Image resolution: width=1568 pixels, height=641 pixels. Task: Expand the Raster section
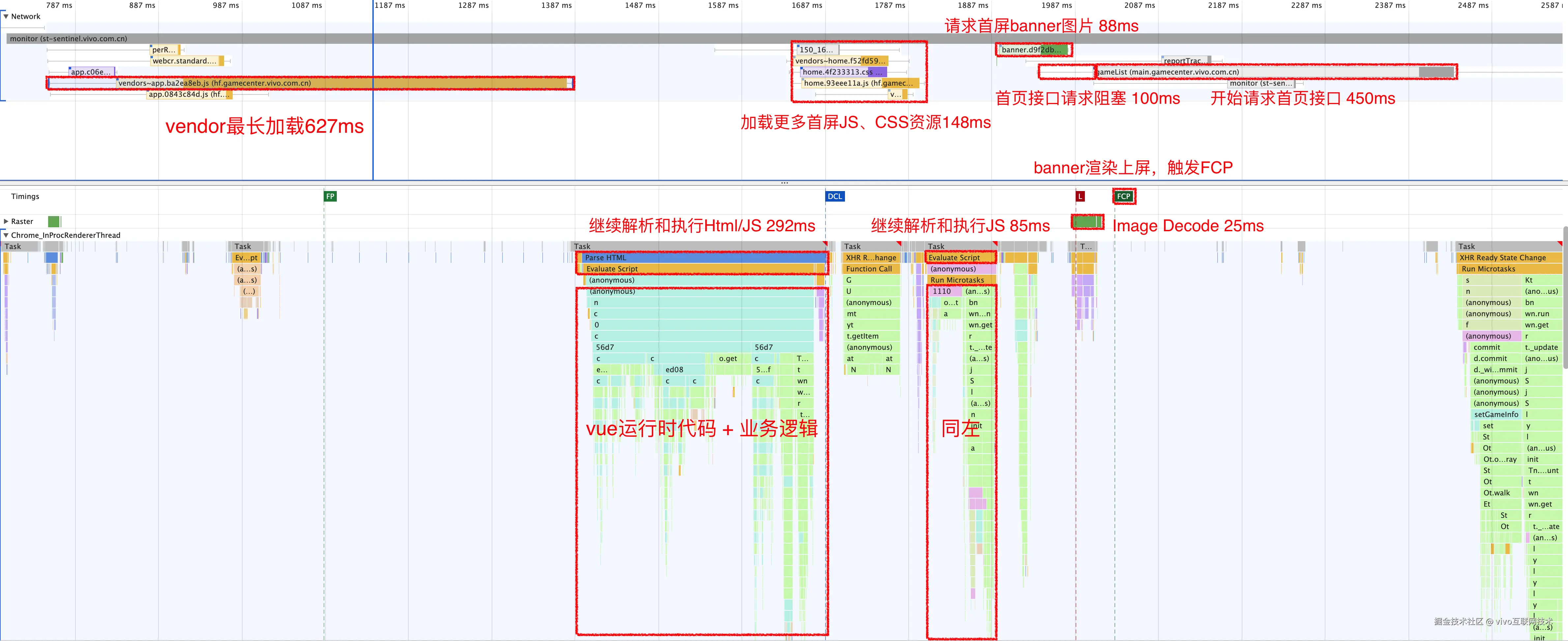6,221
